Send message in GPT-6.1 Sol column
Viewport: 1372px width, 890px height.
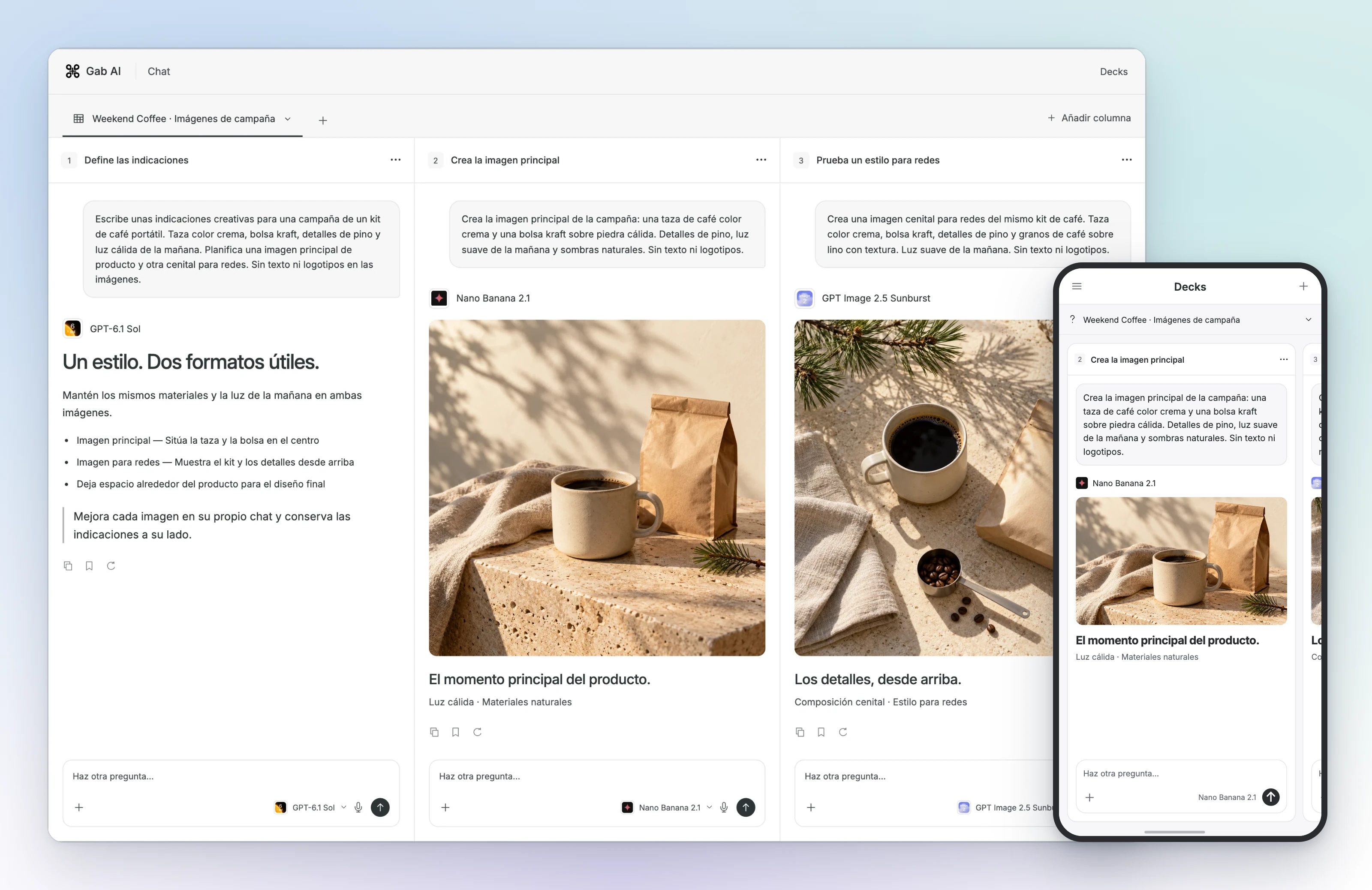pos(380,808)
